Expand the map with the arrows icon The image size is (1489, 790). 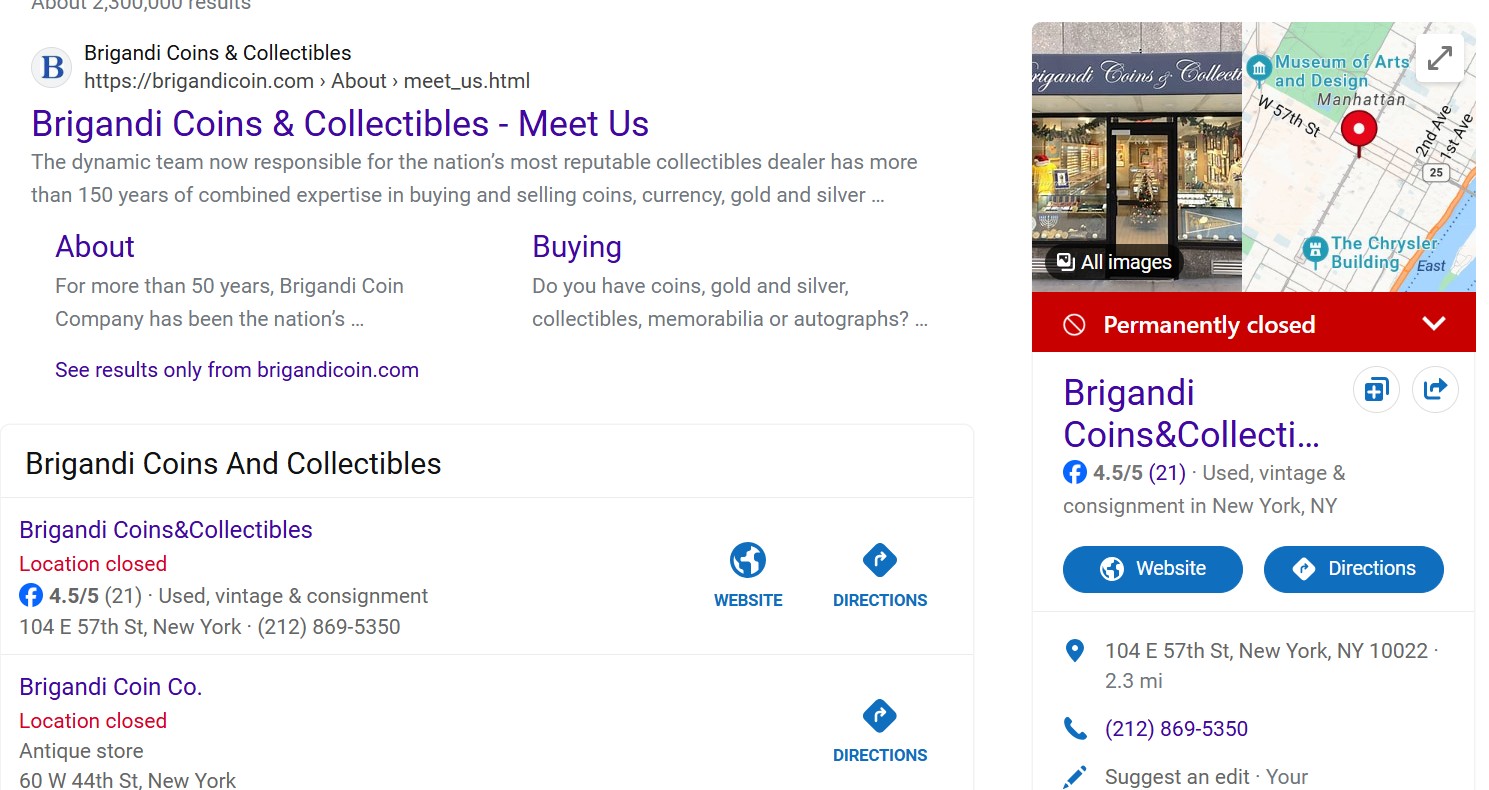pos(1439,59)
